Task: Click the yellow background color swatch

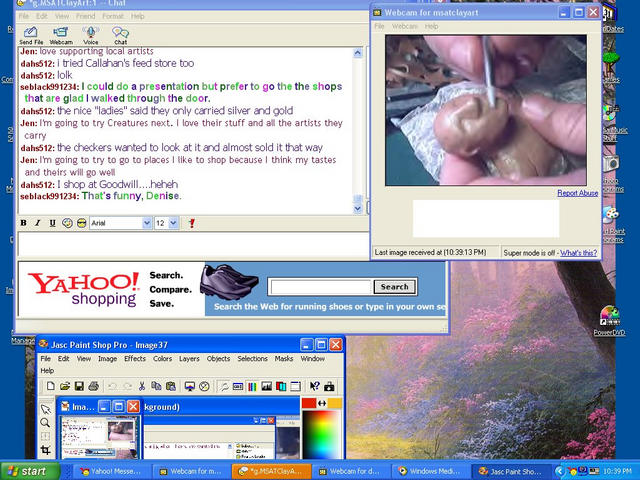Action: [x=335, y=403]
